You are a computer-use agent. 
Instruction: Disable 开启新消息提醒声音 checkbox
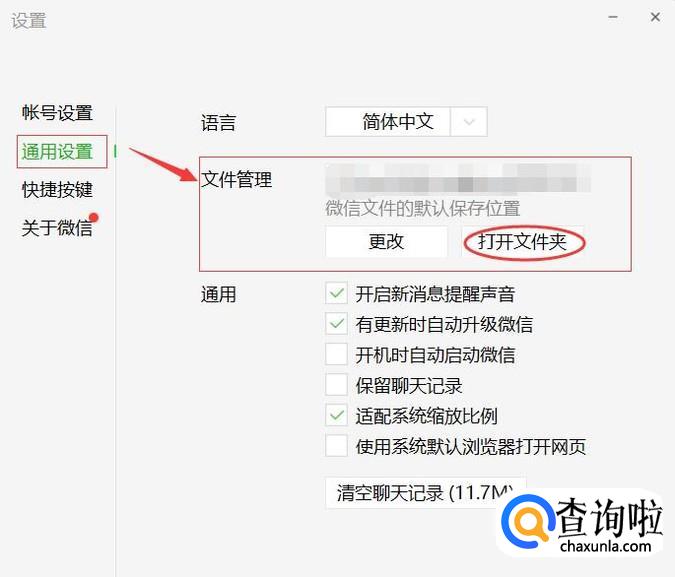(336, 294)
